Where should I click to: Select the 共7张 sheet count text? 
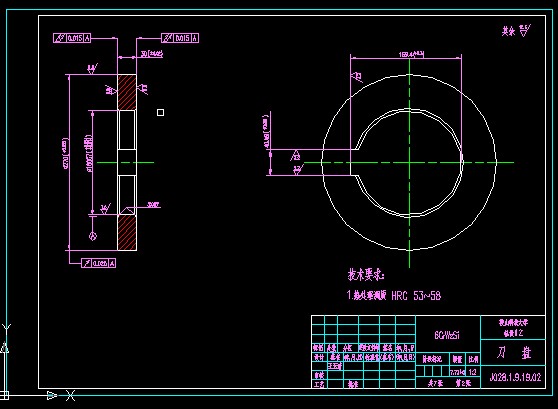(435, 383)
